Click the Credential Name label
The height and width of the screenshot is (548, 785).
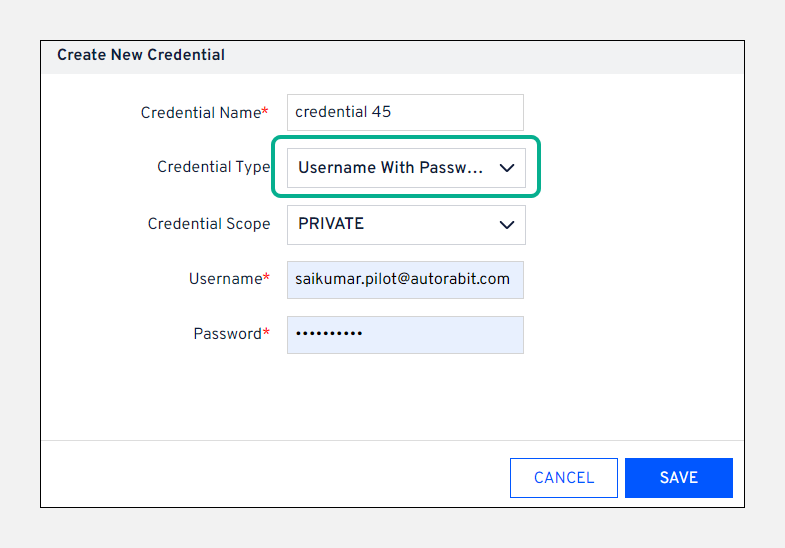click(x=200, y=113)
